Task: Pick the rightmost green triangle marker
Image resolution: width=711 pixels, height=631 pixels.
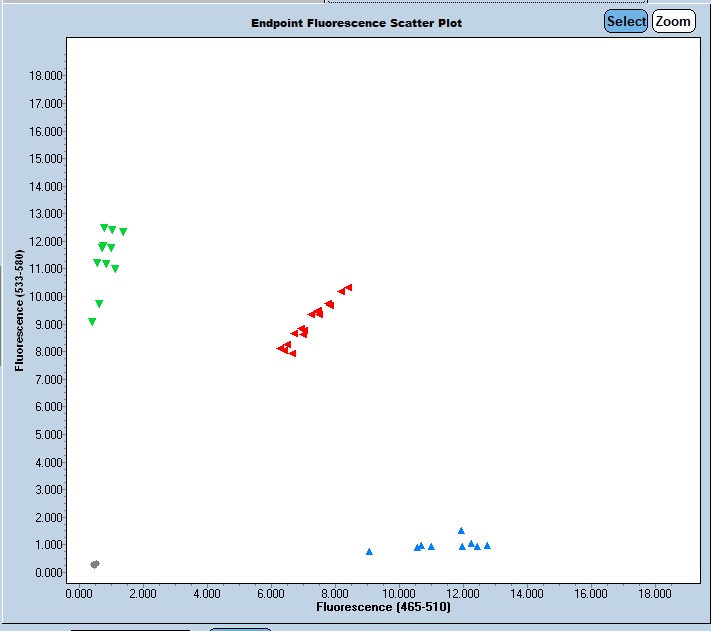Action: [x=123, y=232]
